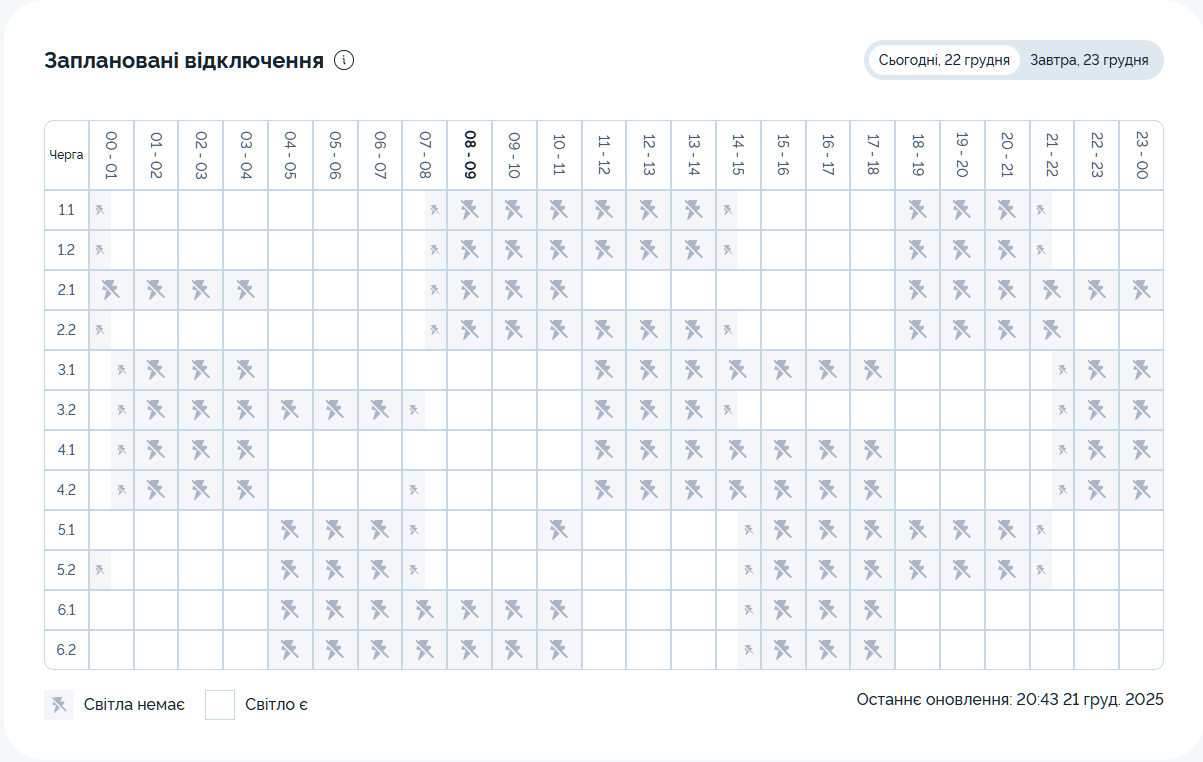Click outage icon for queue 1.1 at 08-09
The width and height of the screenshot is (1203, 762).
[469, 210]
